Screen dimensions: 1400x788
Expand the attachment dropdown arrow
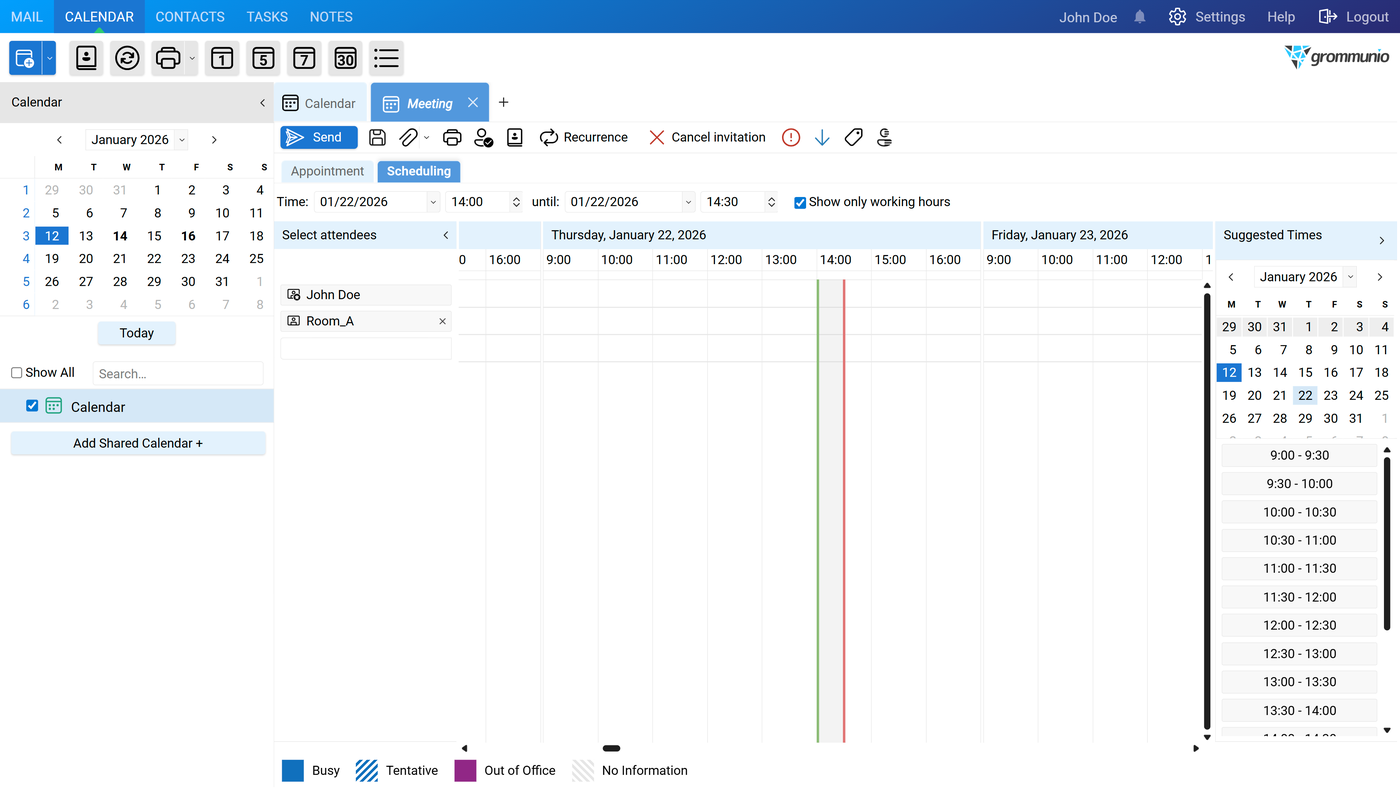pyautogui.click(x=427, y=137)
